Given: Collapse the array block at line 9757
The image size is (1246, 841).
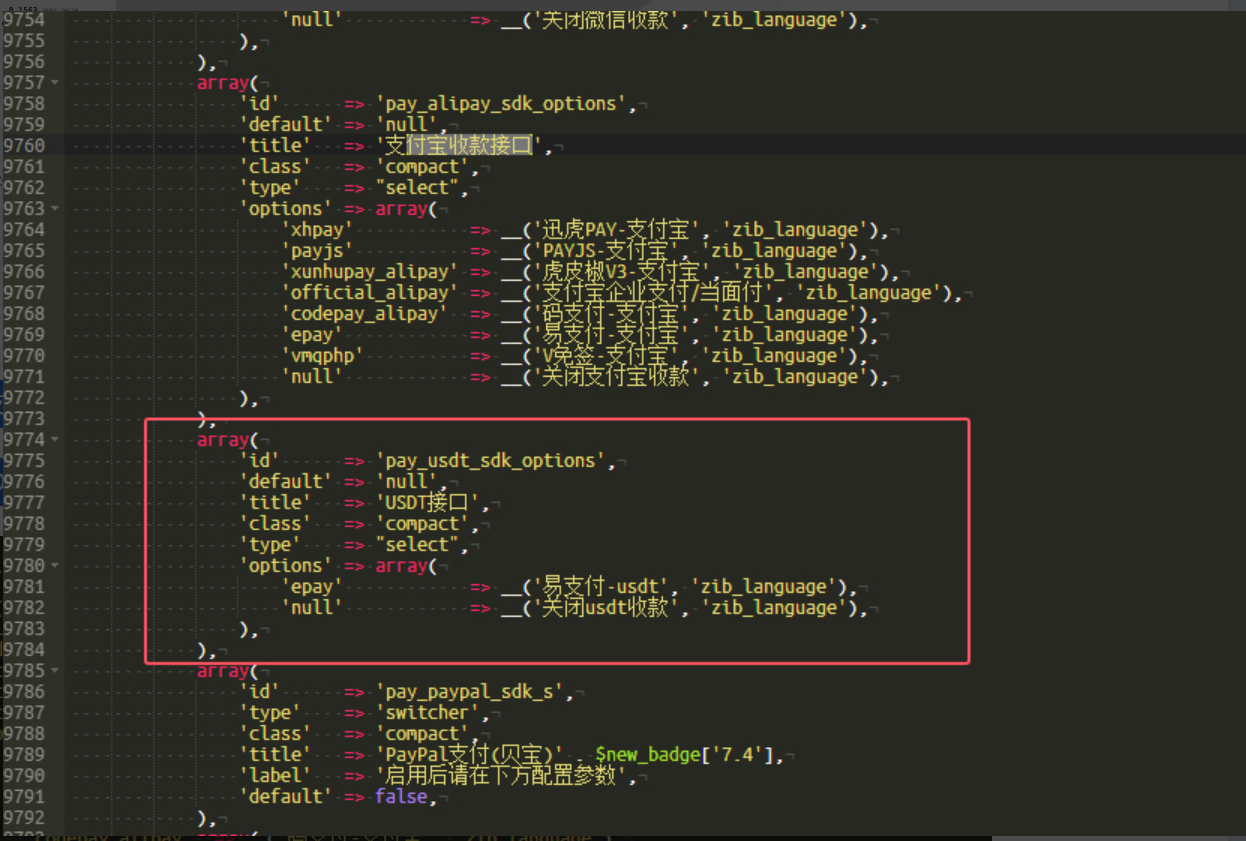Looking at the screenshot, I should [x=54, y=82].
